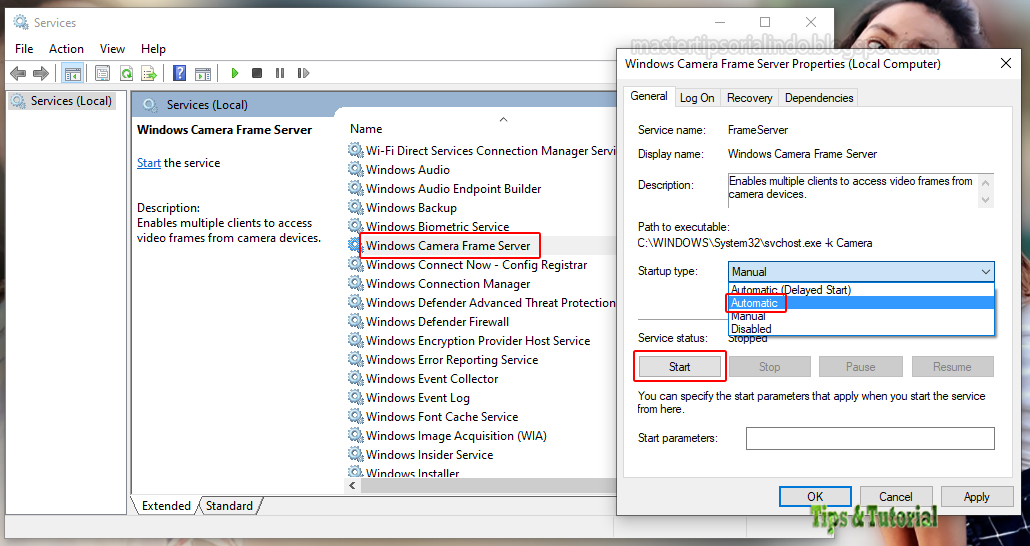Select Windows Defender Advanced Threat Protection row
The height and width of the screenshot is (546, 1030).
(490, 303)
